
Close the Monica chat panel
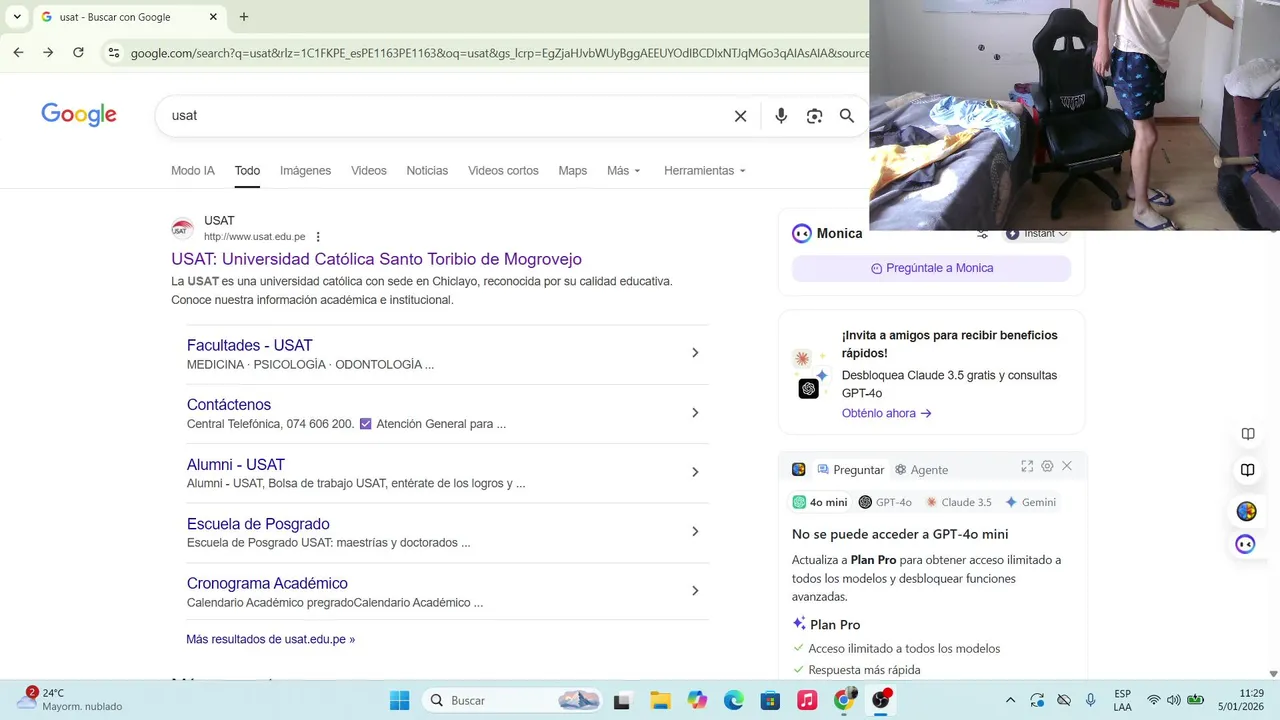tap(1067, 466)
